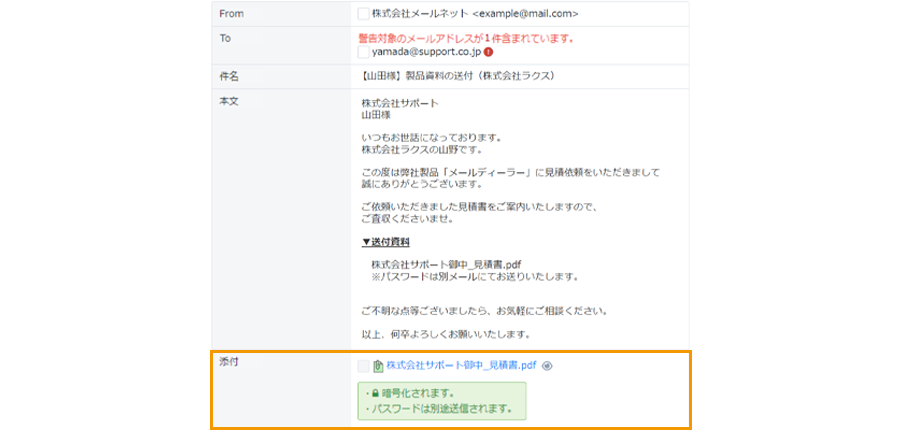Screen dimensions: 900x430
Task: Click the recipient address yamada@support.co.jp
Action: (426, 51)
